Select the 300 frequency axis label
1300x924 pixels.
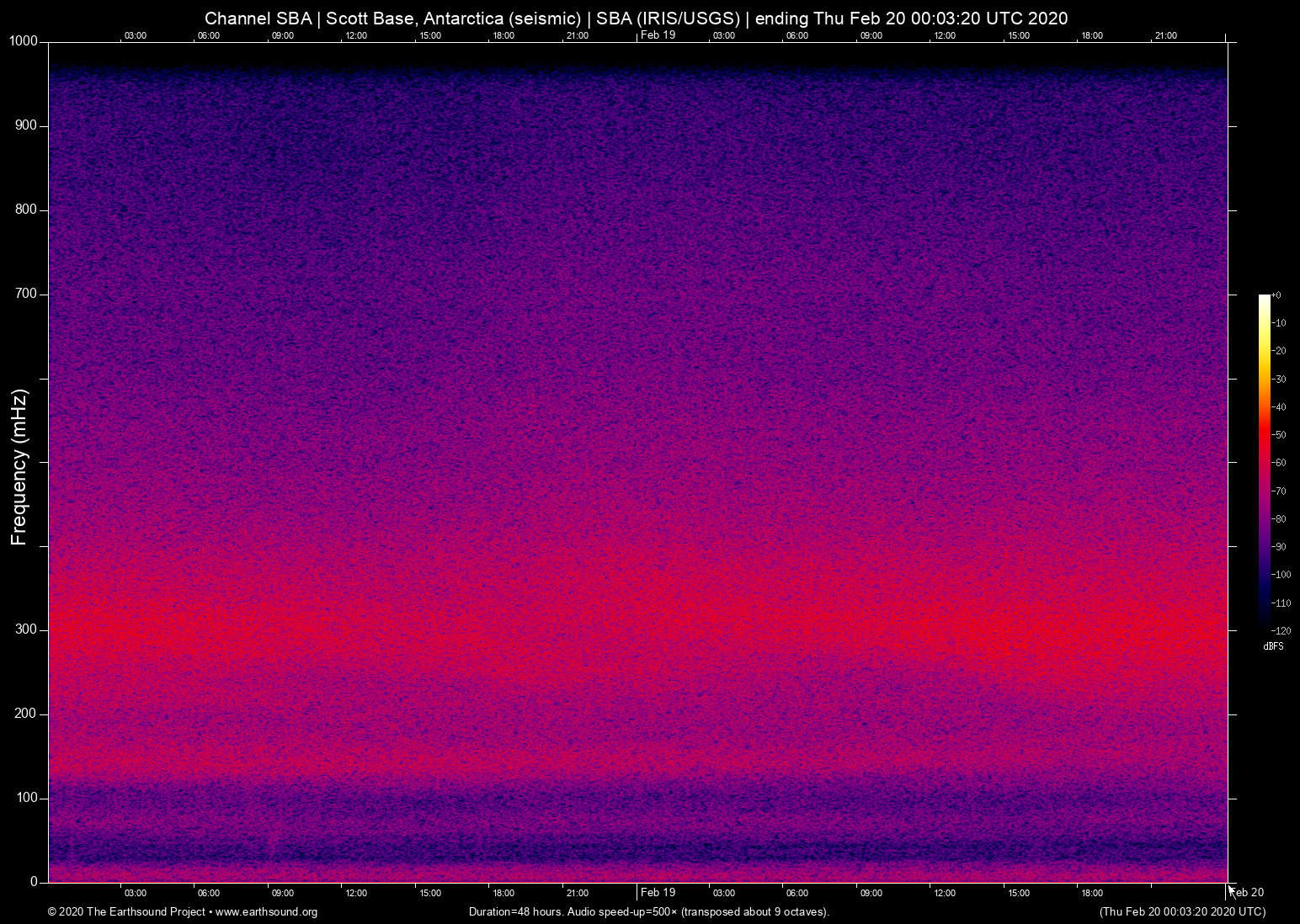click(27, 629)
